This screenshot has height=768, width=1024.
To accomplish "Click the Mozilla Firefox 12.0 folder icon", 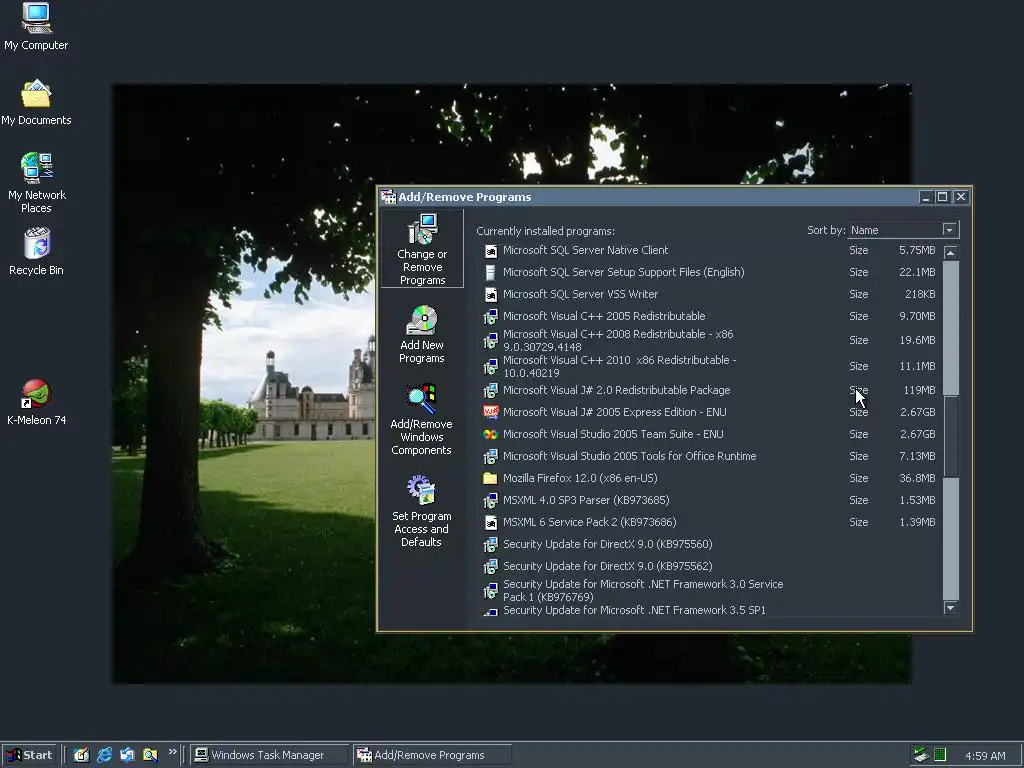I will click(x=490, y=478).
